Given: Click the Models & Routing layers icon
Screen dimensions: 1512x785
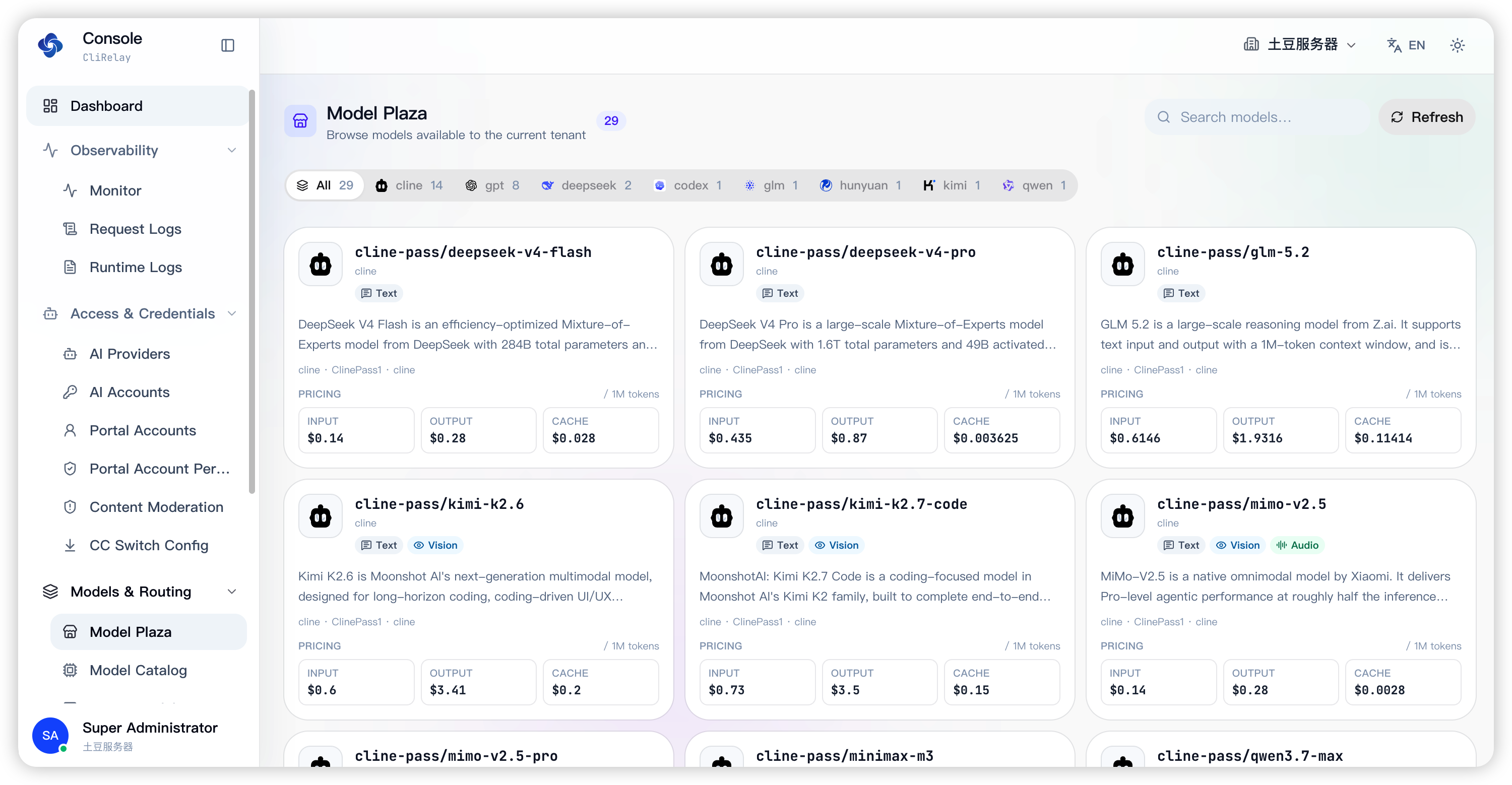Looking at the screenshot, I should coord(50,592).
